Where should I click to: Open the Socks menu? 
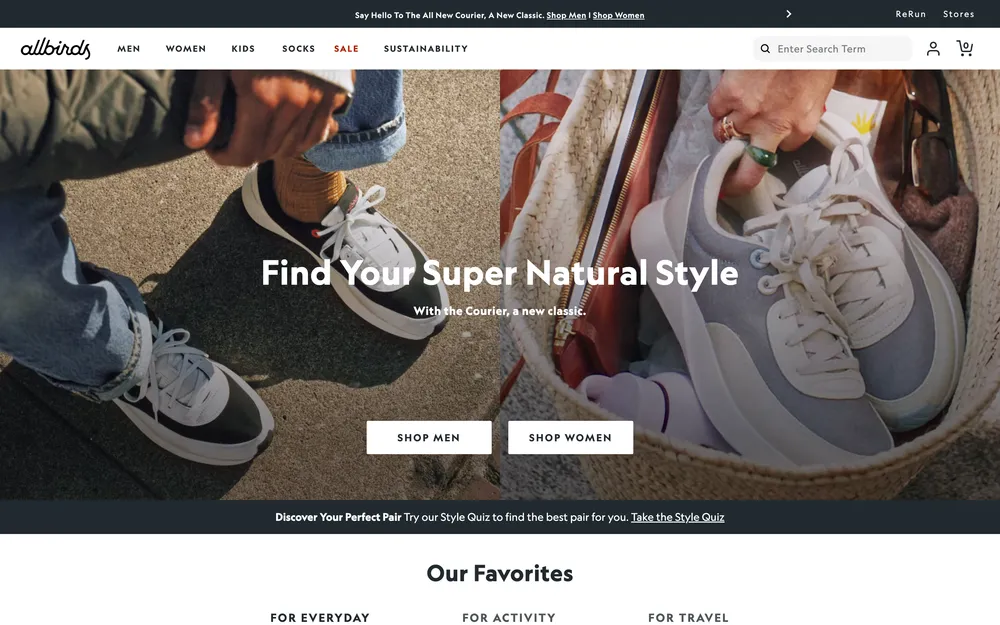click(x=298, y=48)
